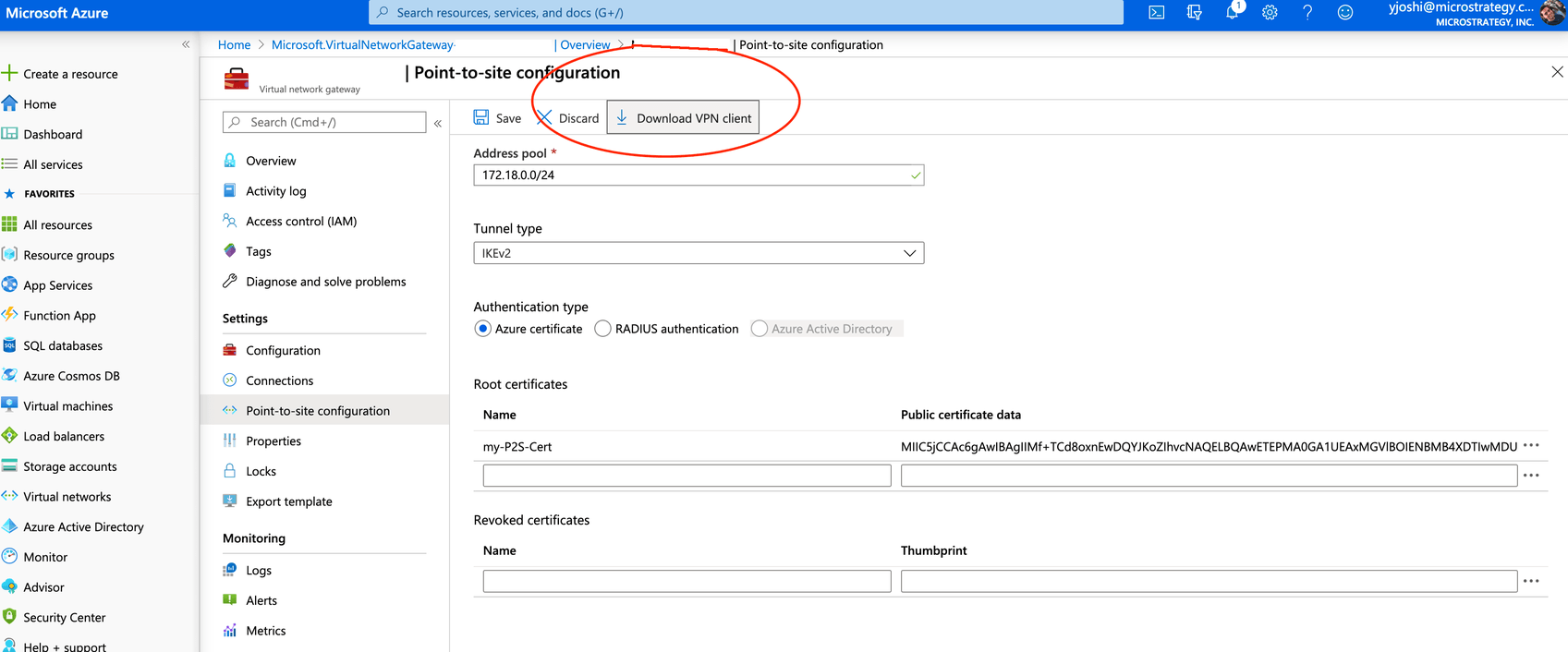1568x652 pixels.
Task: Open the notifications bell
Action: click(1233, 12)
